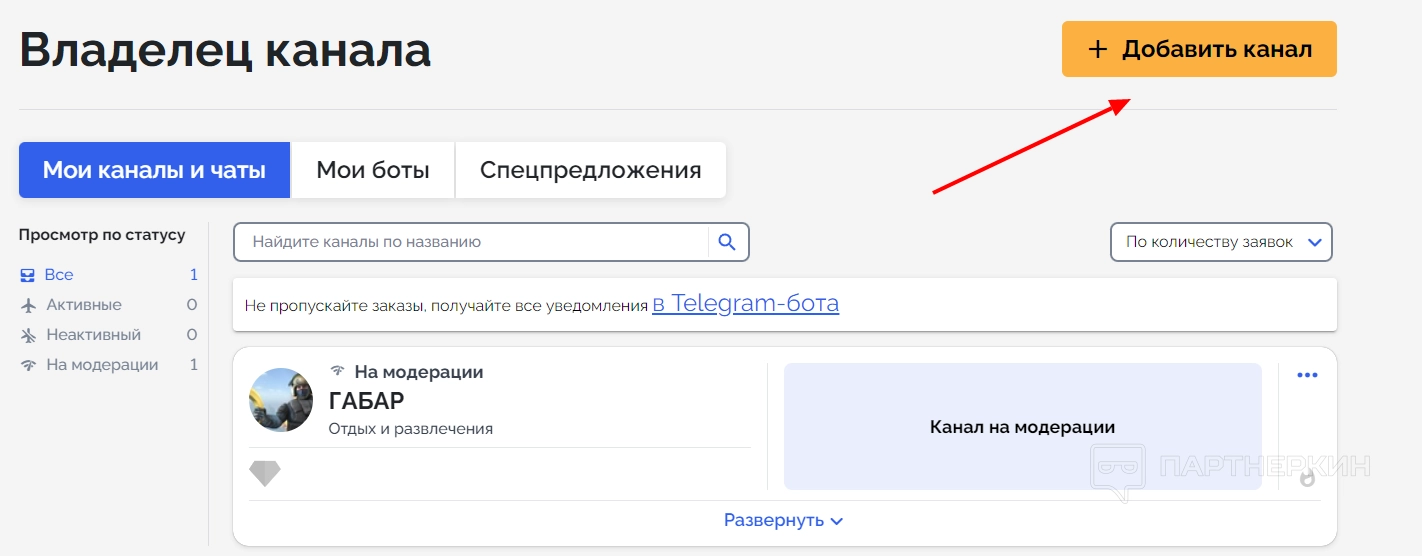Filter channels by Неактивный status
This screenshot has height=556, width=1422.
coord(93,335)
